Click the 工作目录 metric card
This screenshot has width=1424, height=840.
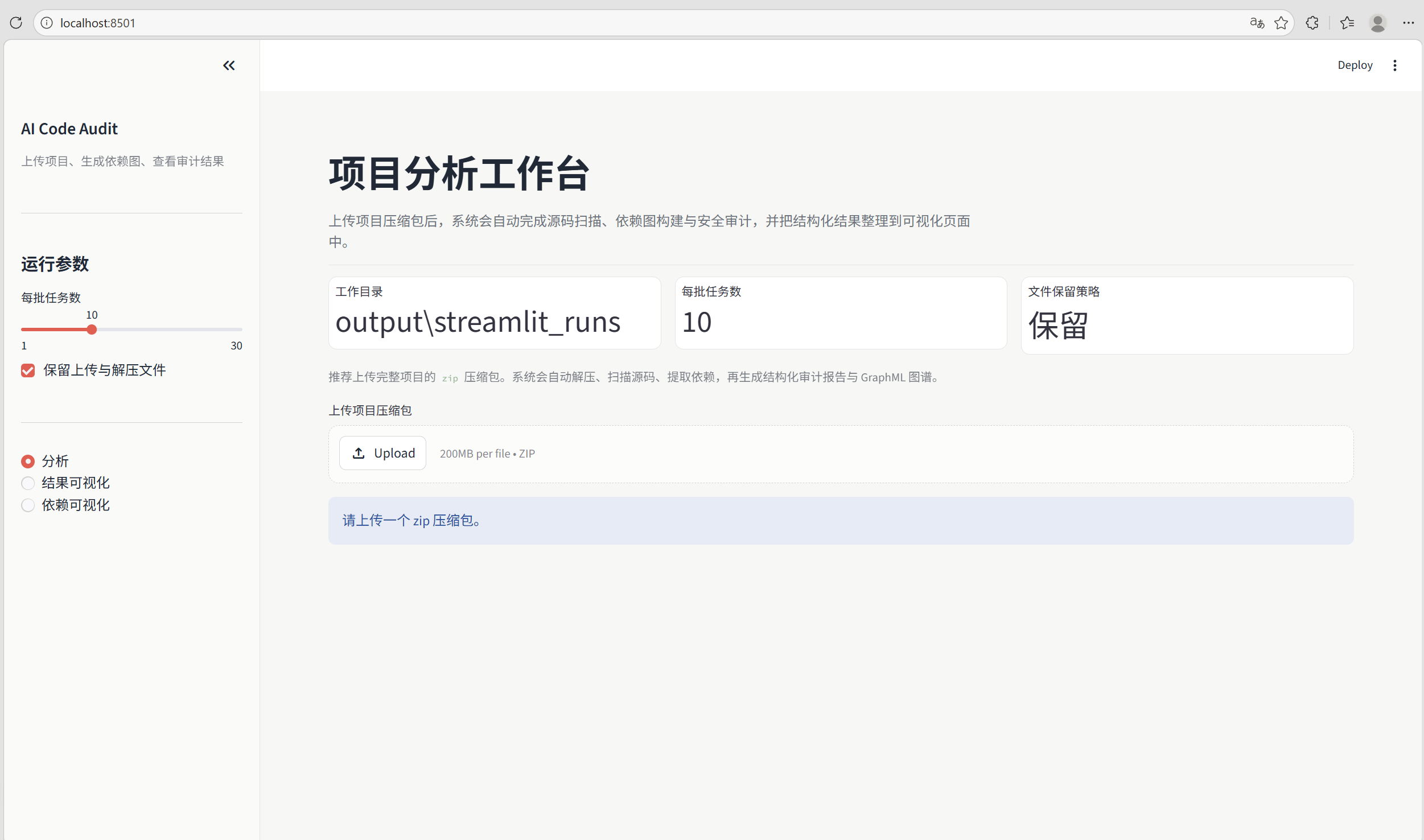[494, 313]
